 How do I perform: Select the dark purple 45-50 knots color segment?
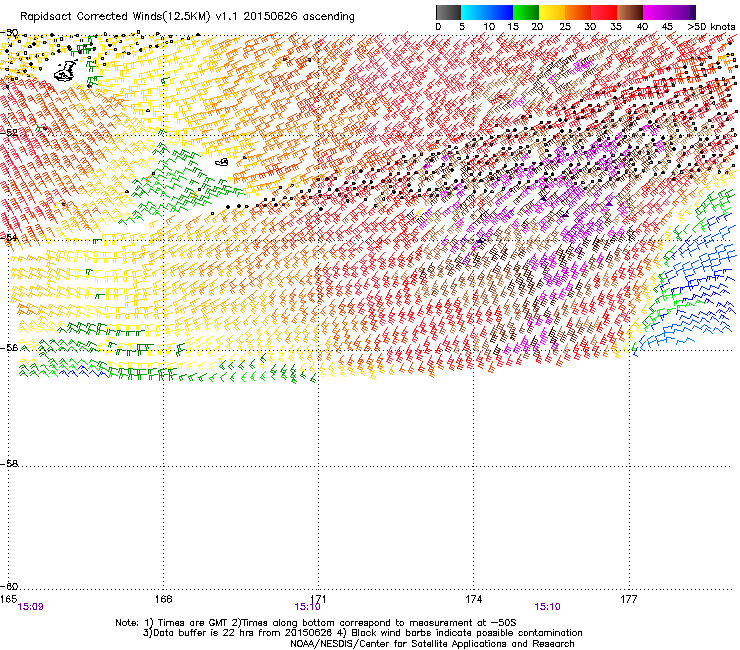tap(682, 12)
